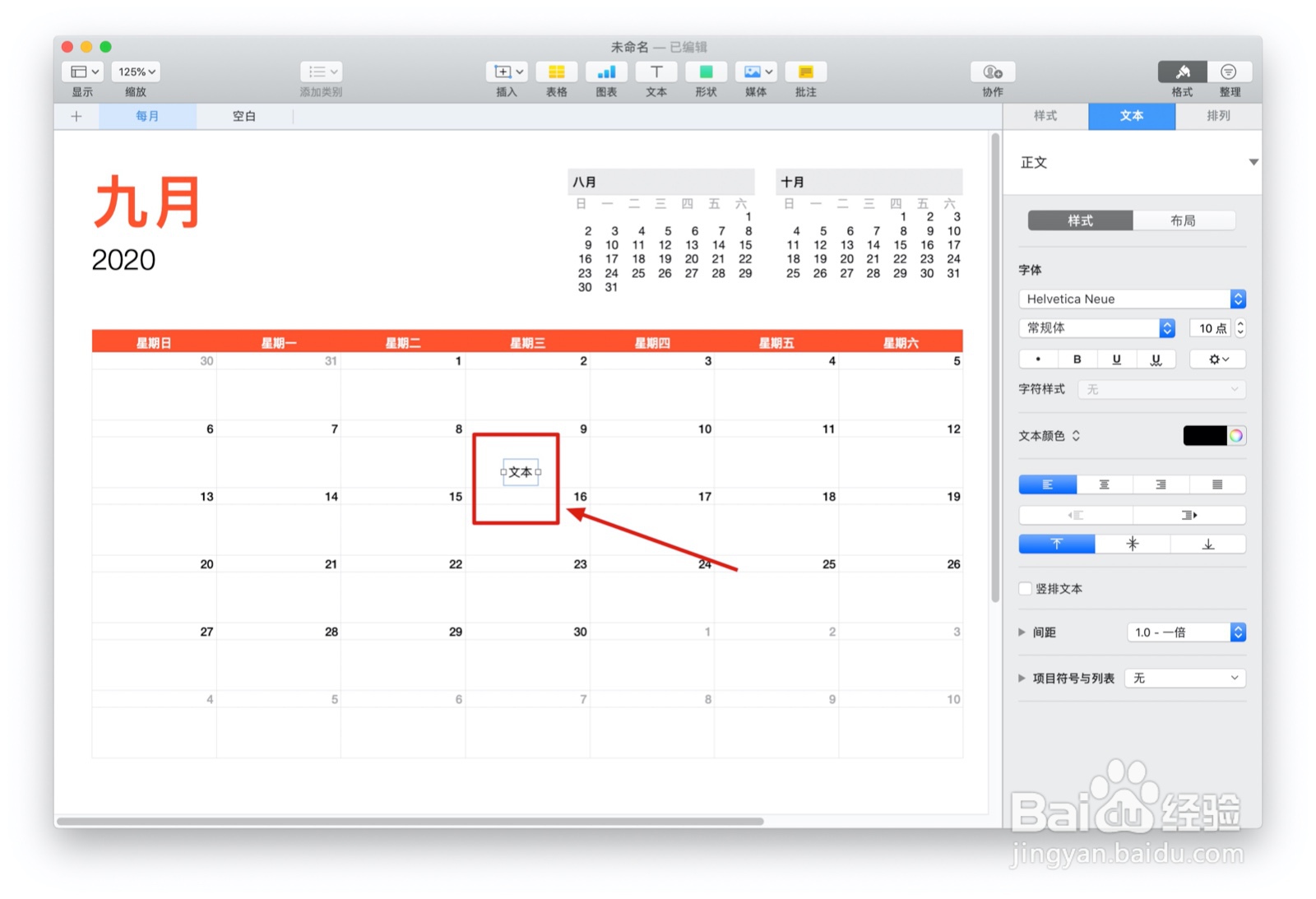Click the black text color swatch
The height and width of the screenshot is (899, 1316).
click(x=1205, y=436)
